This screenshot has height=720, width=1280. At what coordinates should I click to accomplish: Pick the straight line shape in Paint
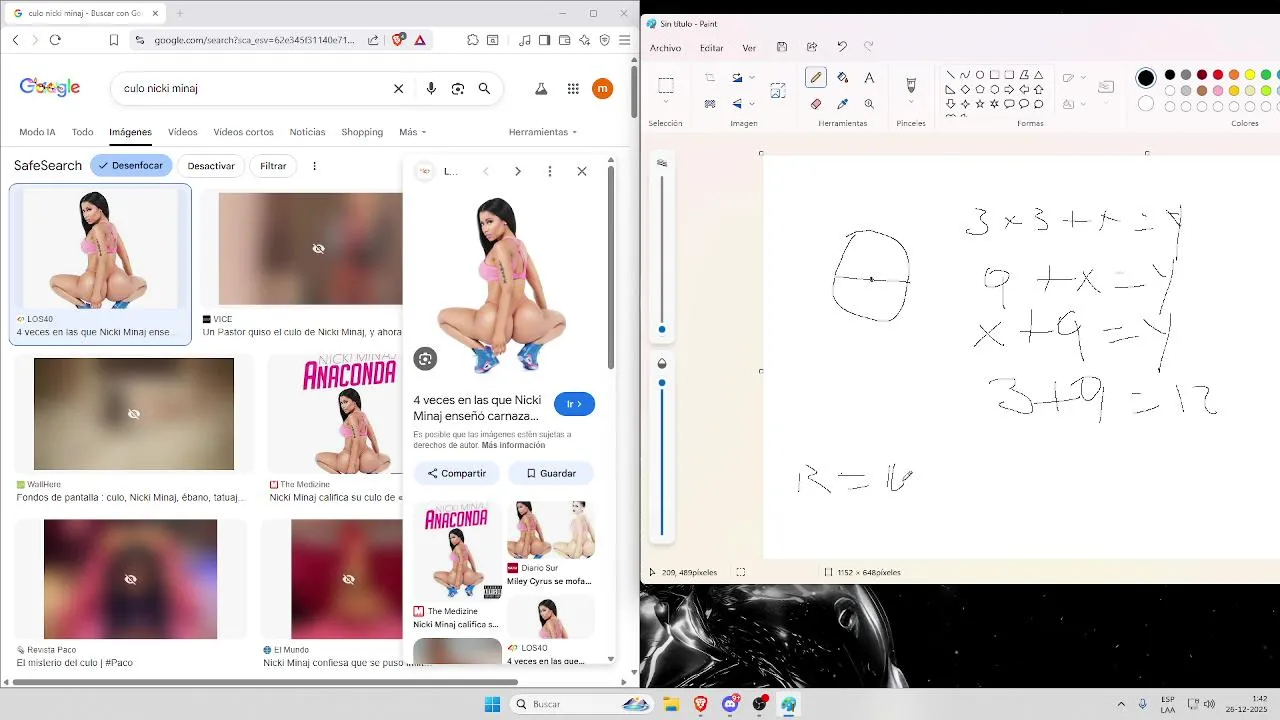(x=950, y=75)
